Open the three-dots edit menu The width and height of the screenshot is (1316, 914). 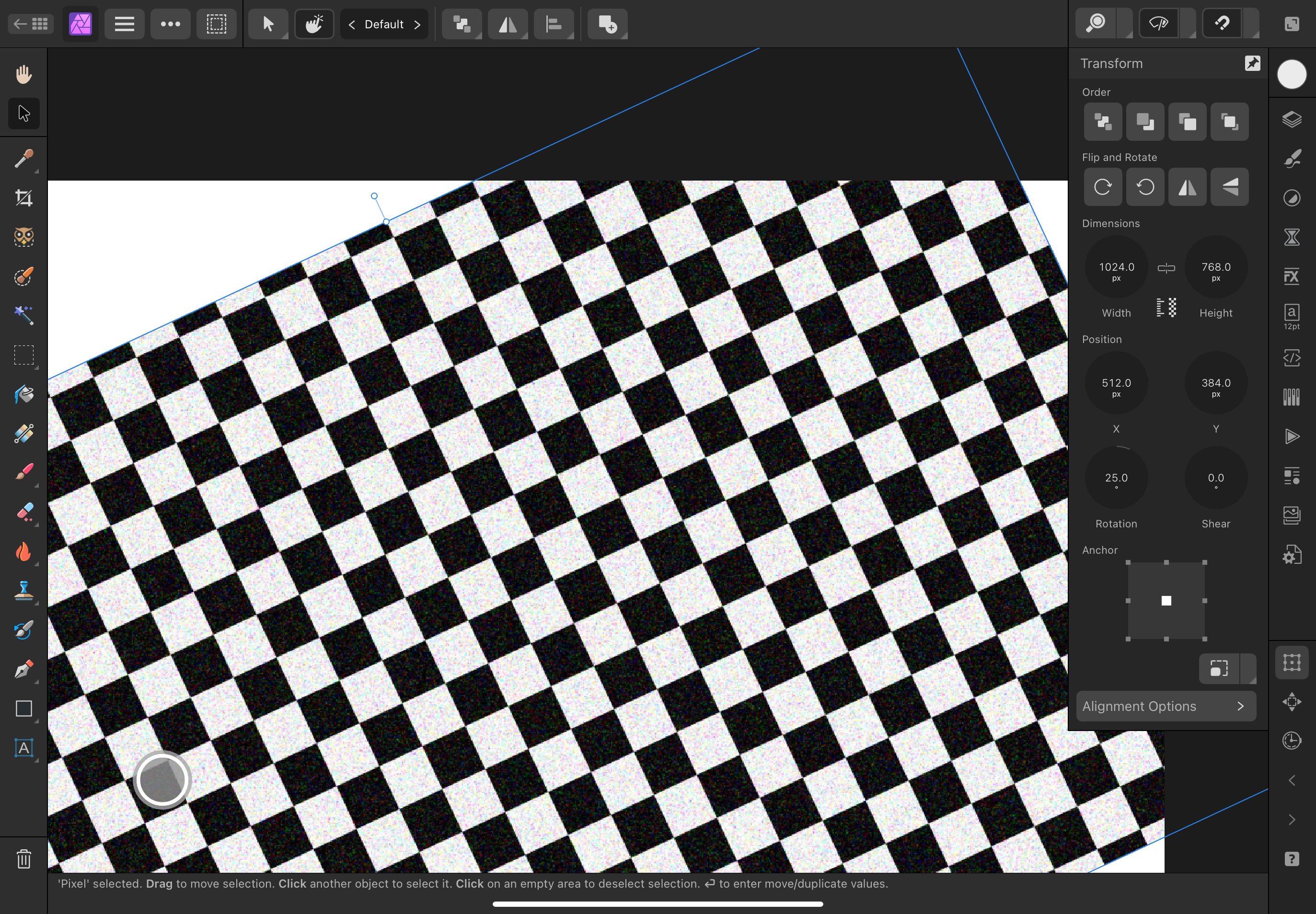pos(170,24)
